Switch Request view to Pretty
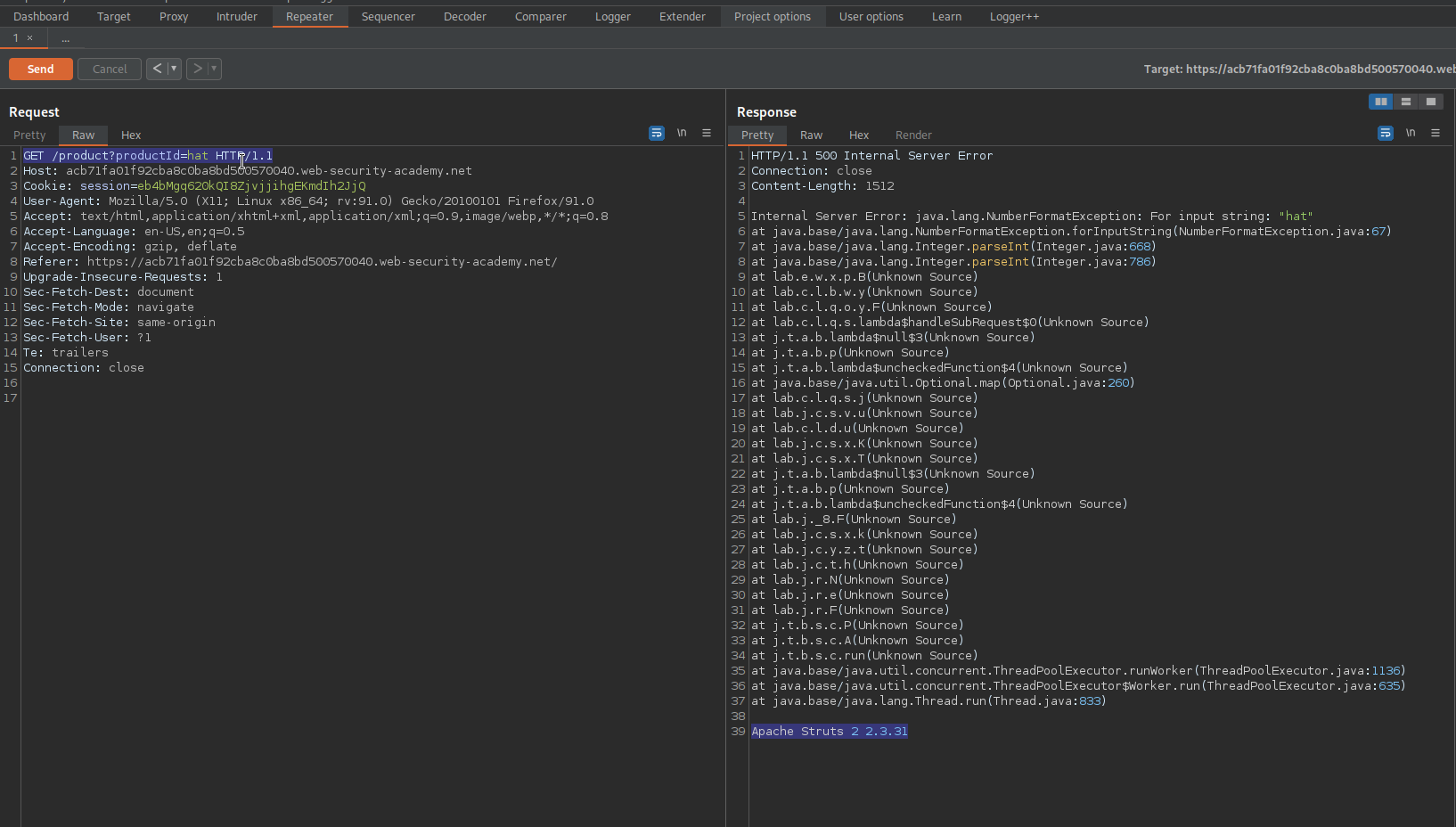The width and height of the screenshot is (1456, 827). tap(29, 135)
